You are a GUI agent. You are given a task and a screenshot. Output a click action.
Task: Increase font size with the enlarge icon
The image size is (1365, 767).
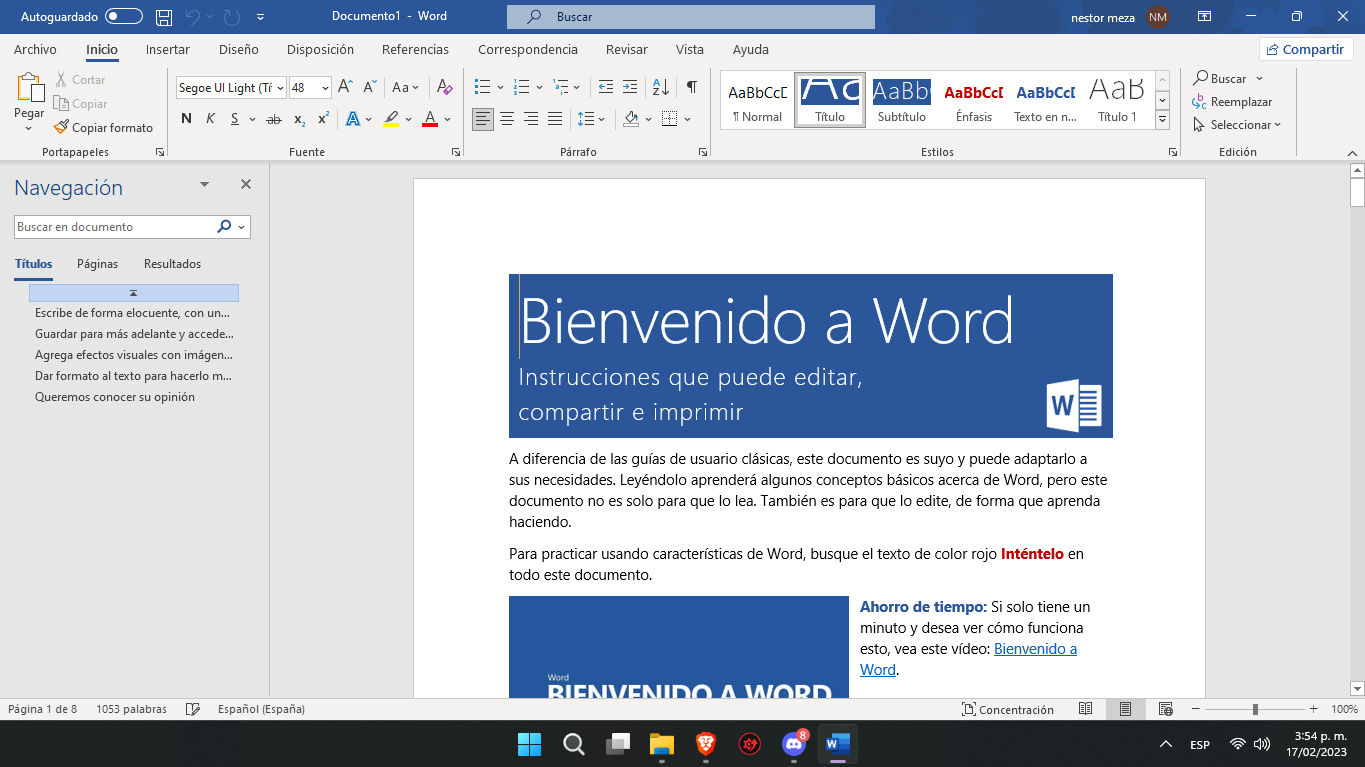coord(345,87)
